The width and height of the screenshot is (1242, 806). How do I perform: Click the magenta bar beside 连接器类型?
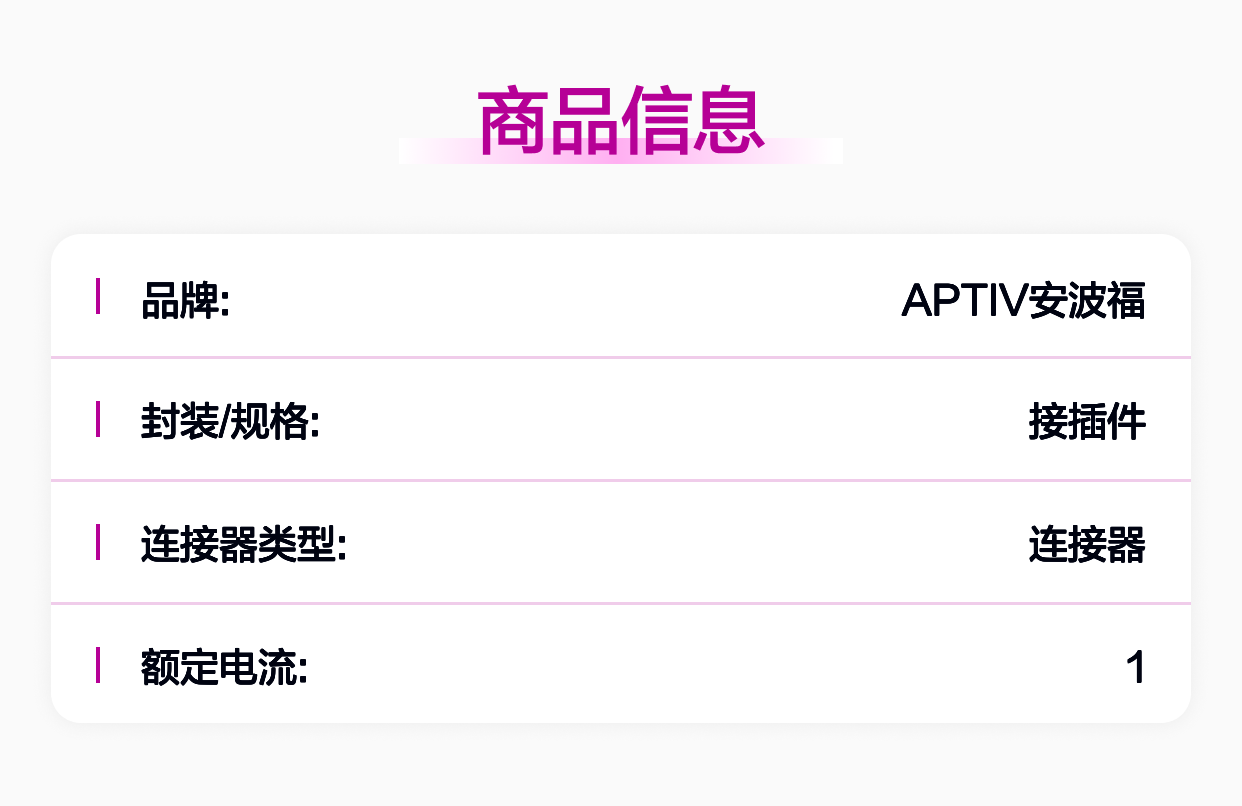98,542
